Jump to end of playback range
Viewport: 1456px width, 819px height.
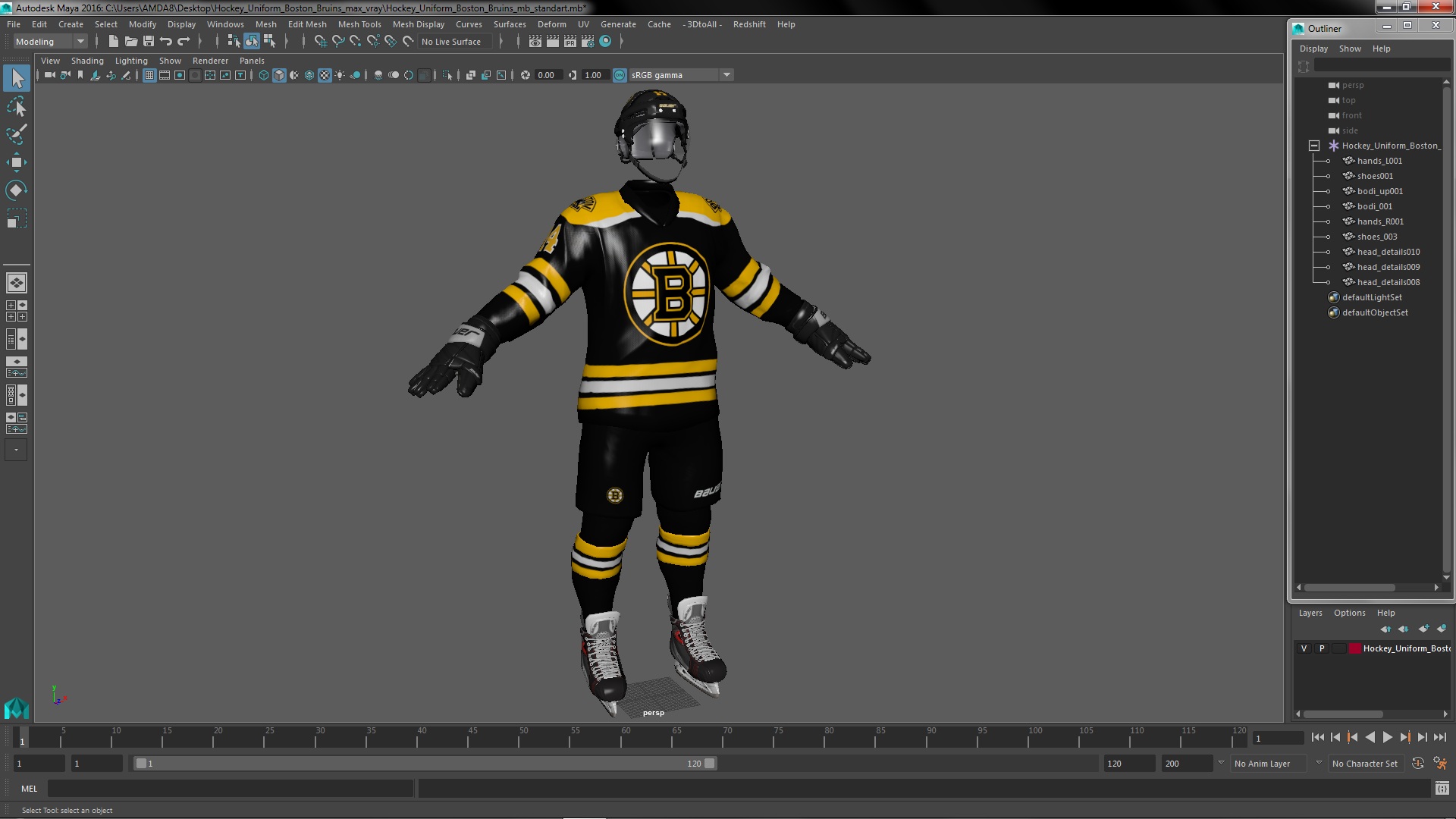click(1439, 738)
